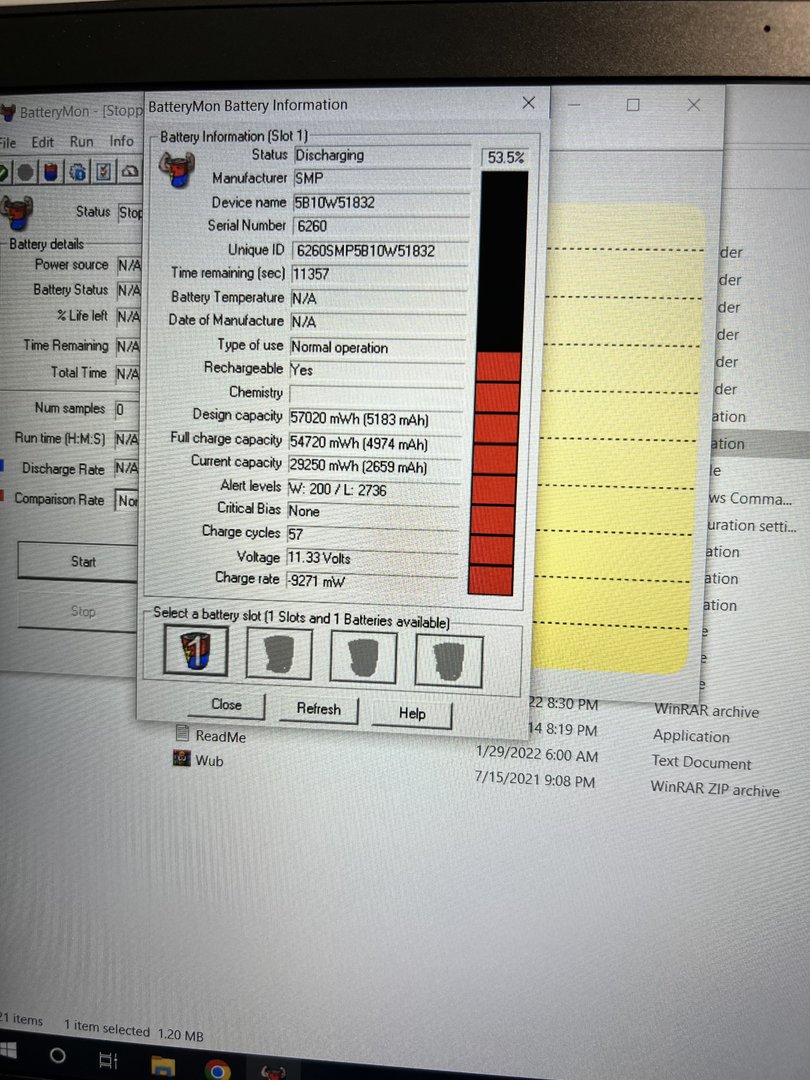810x1080 pixels.
Task: Open the Edit menu
Action: point(42,142)
